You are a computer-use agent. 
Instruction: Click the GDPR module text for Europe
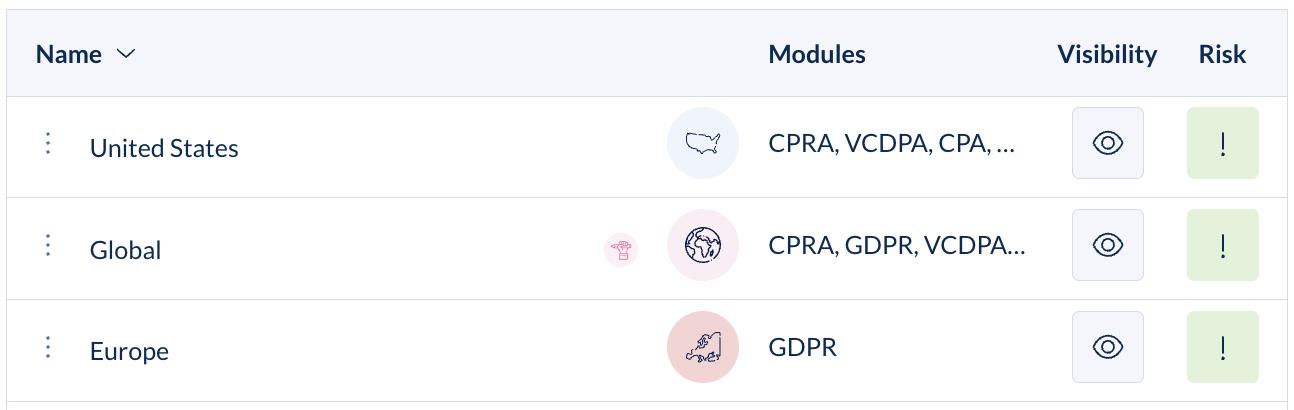pos(802,347)
